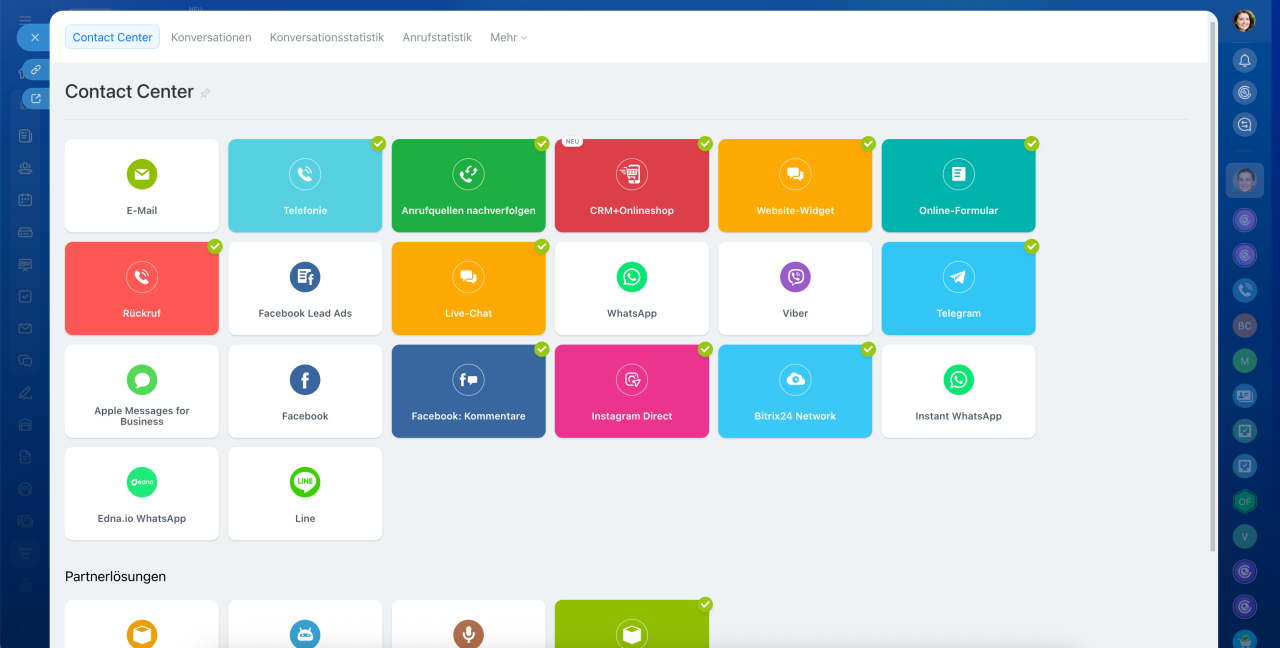Image resolution: width=1280 pixels, height=648 pixels.
Task: Open Facebook Lead Ads tile
Action: (x=305, y=288)
